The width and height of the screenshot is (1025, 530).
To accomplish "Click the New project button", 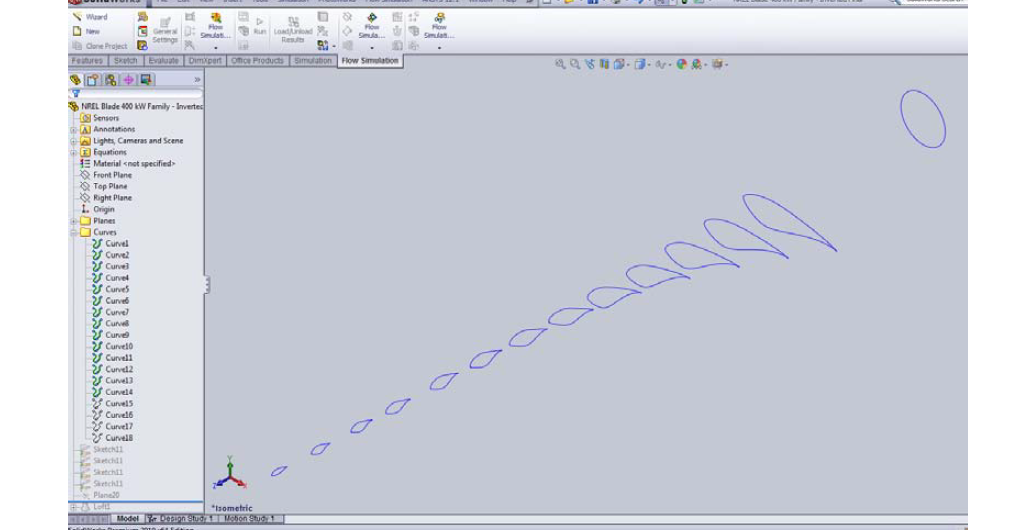I will click(86, 31).
